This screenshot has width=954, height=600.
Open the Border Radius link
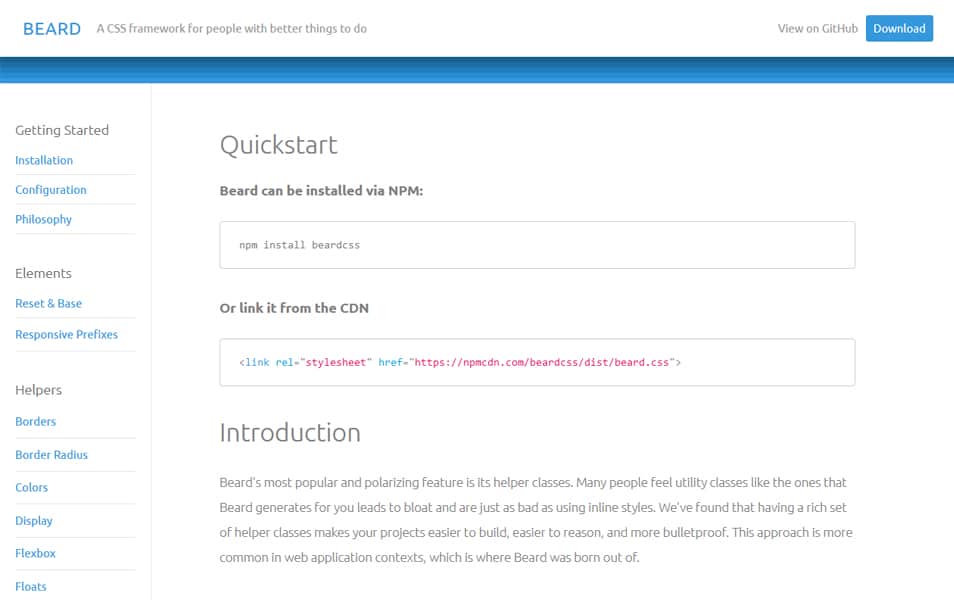pyautogui.click(x=51, y=455)
